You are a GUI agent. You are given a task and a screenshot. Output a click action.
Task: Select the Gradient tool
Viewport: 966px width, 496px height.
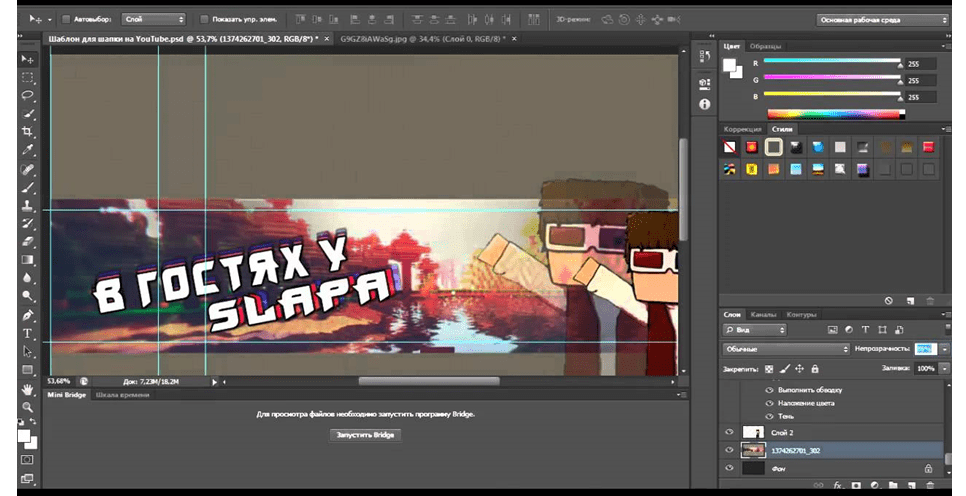[x=27, y=260]
